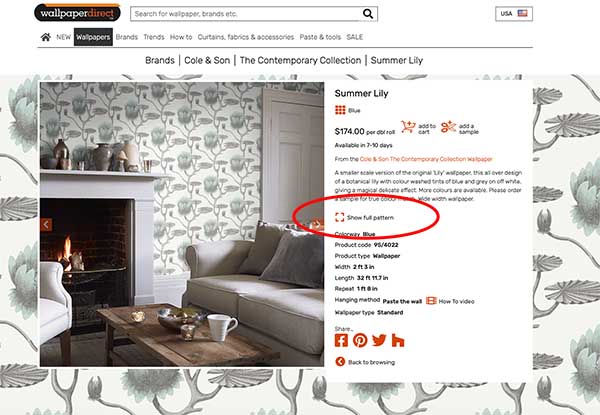Screen dimensions: 600x415
Task: Open the Brands menu item
Action: [127, 37]
